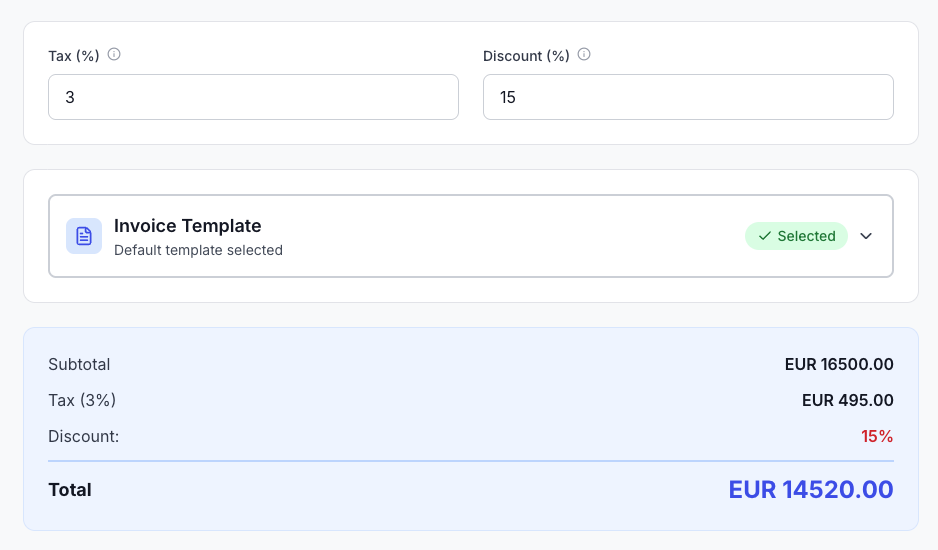Image resolution: width=938 pixels, height=550 pixels.
Task: Click the EUR 14520.00 total amount
Action: (810, 489)
